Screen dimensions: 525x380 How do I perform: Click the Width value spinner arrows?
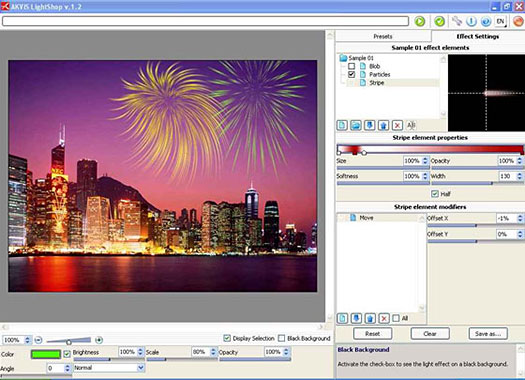click(520, 176)
